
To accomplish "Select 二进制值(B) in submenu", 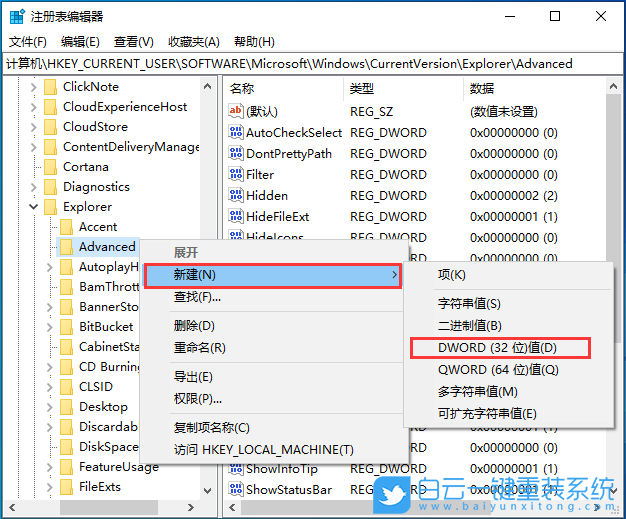I will (509, 326).
